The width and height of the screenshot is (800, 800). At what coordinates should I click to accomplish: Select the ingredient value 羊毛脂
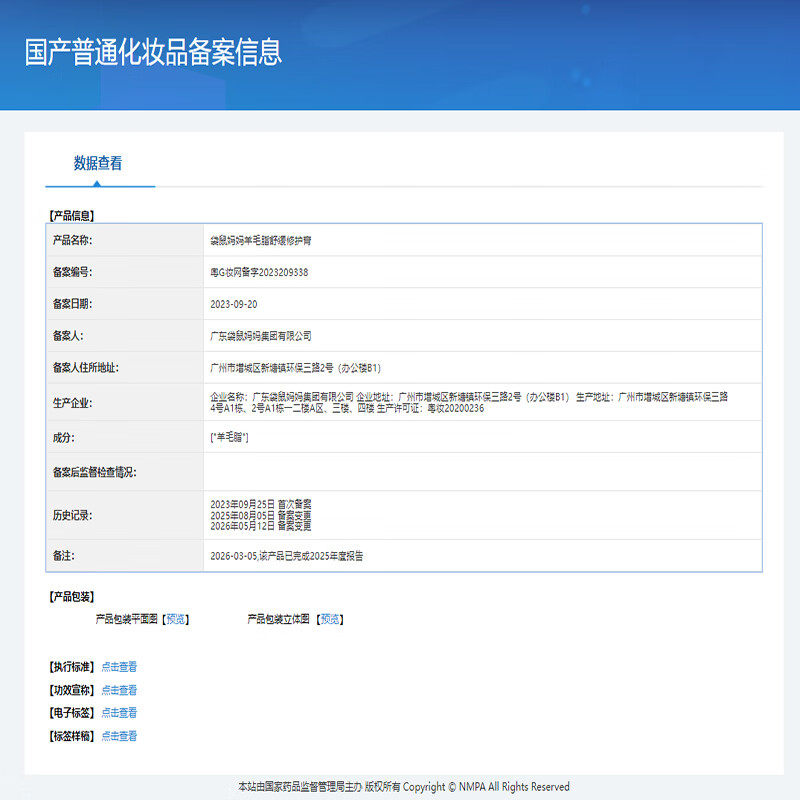[x=229, y=437]
